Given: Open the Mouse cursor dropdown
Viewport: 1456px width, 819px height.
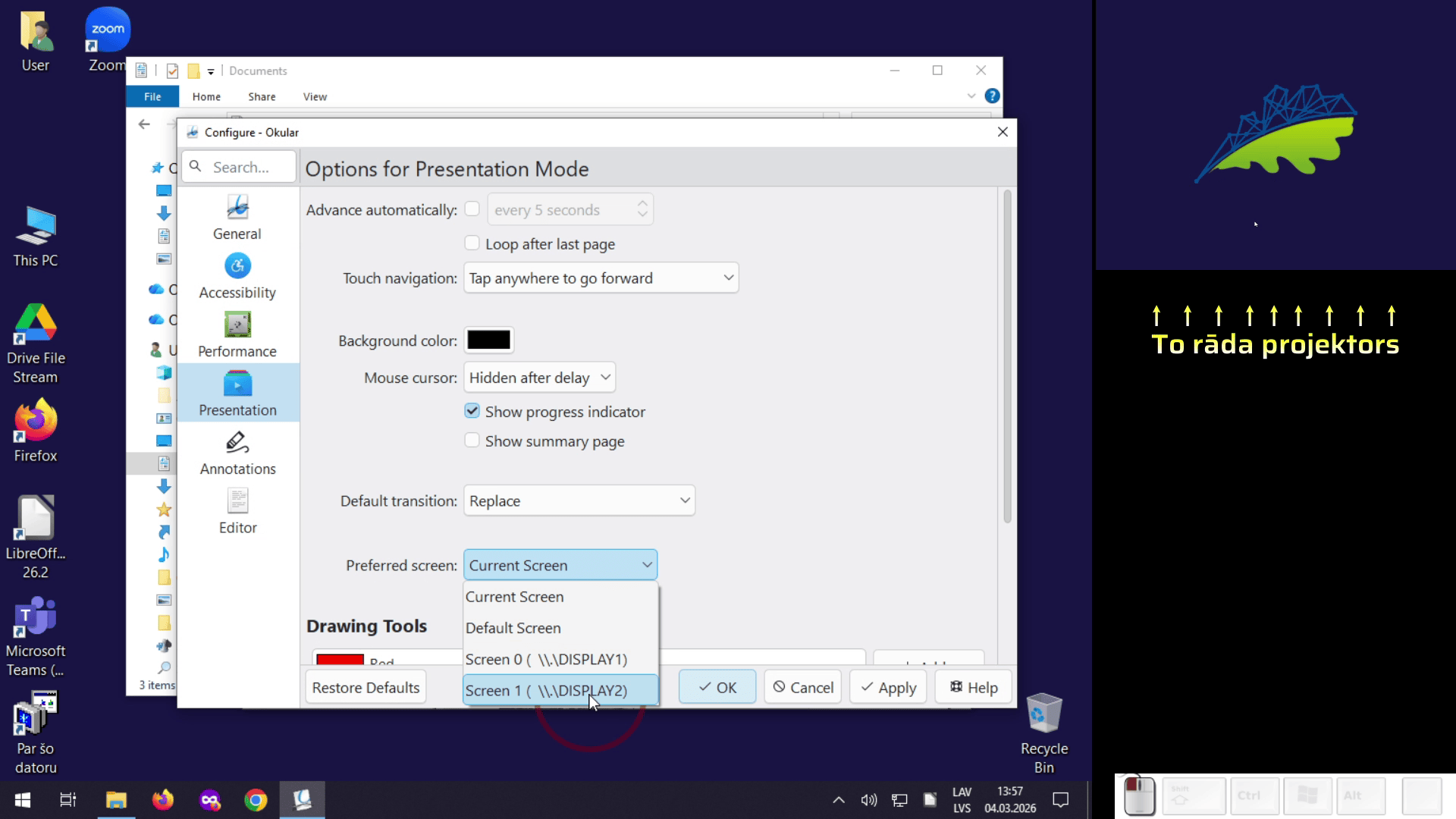Looking at the screenshot, I should [x=539, y=378].
